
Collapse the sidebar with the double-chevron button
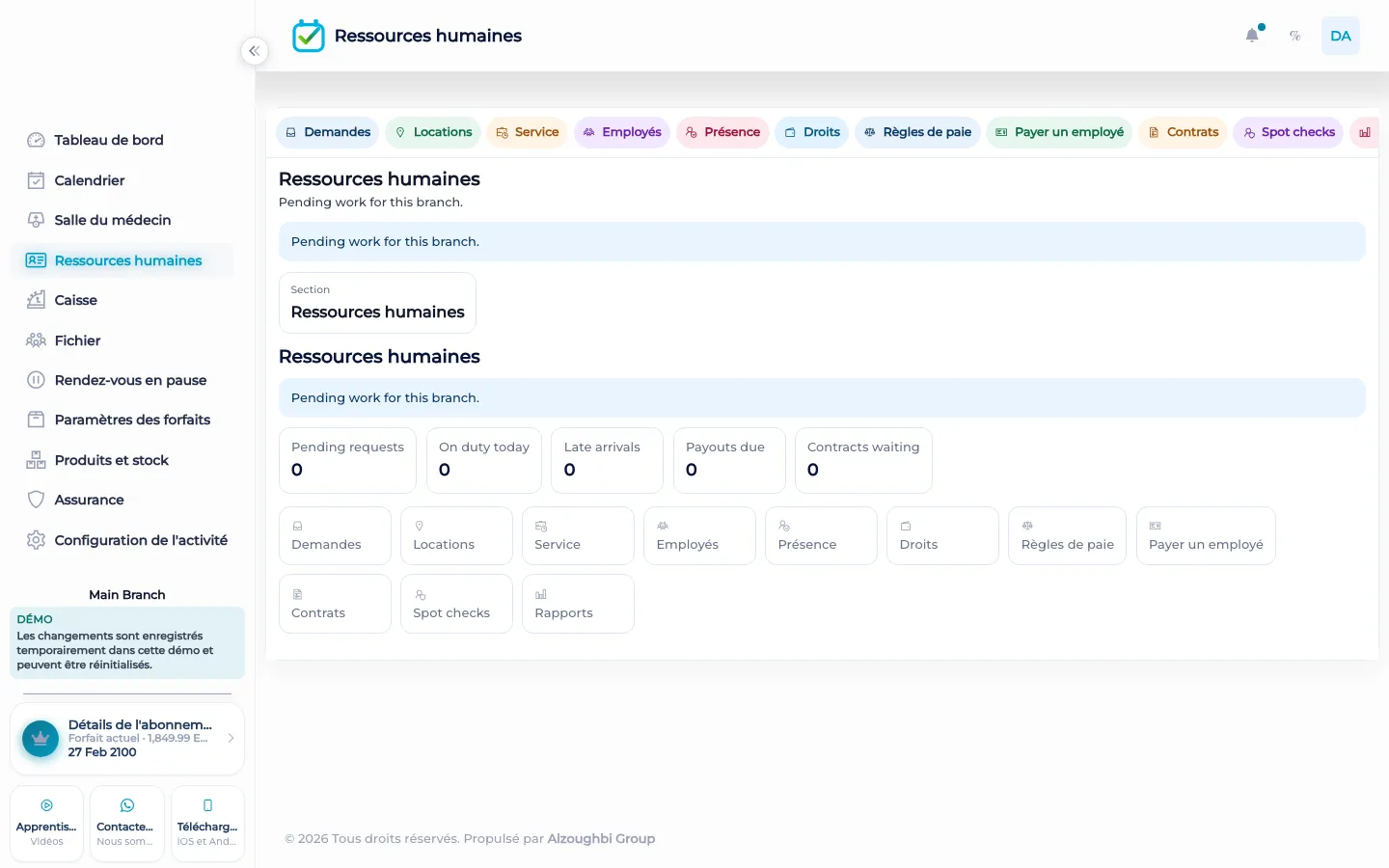254,51
